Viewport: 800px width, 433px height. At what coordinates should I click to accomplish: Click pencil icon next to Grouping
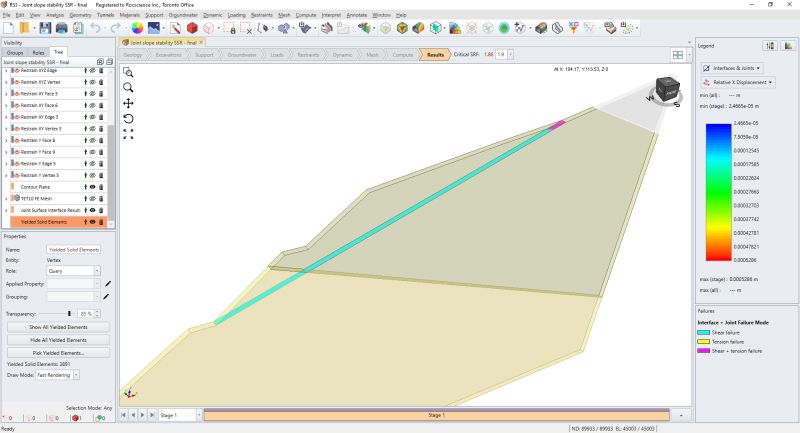point(106,296)
